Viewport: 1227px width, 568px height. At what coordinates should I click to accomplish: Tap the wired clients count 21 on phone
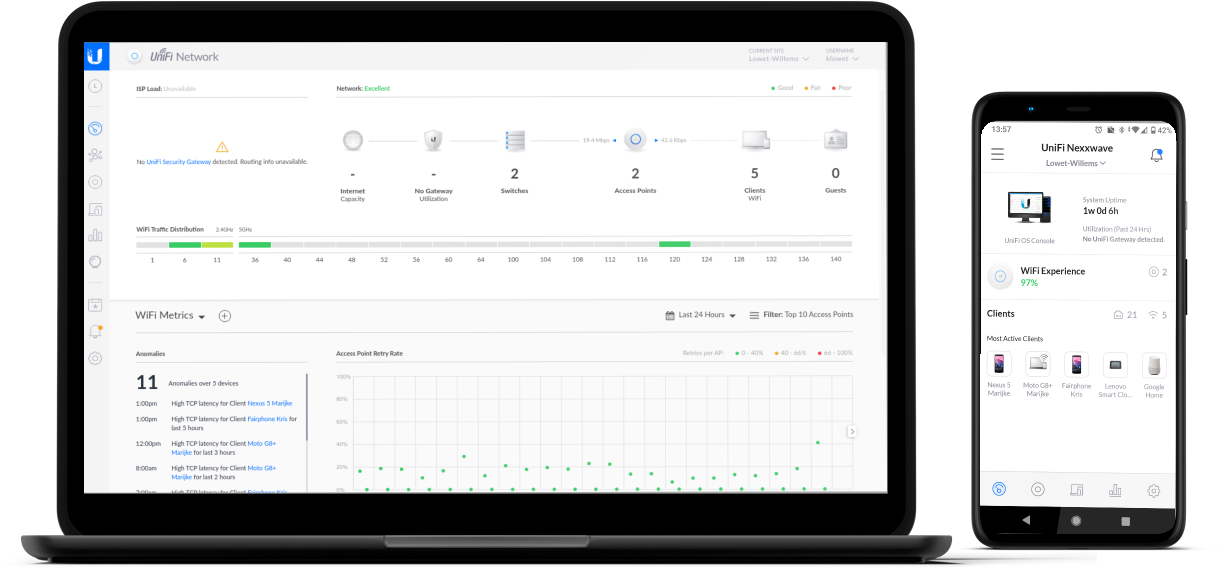1125,315
